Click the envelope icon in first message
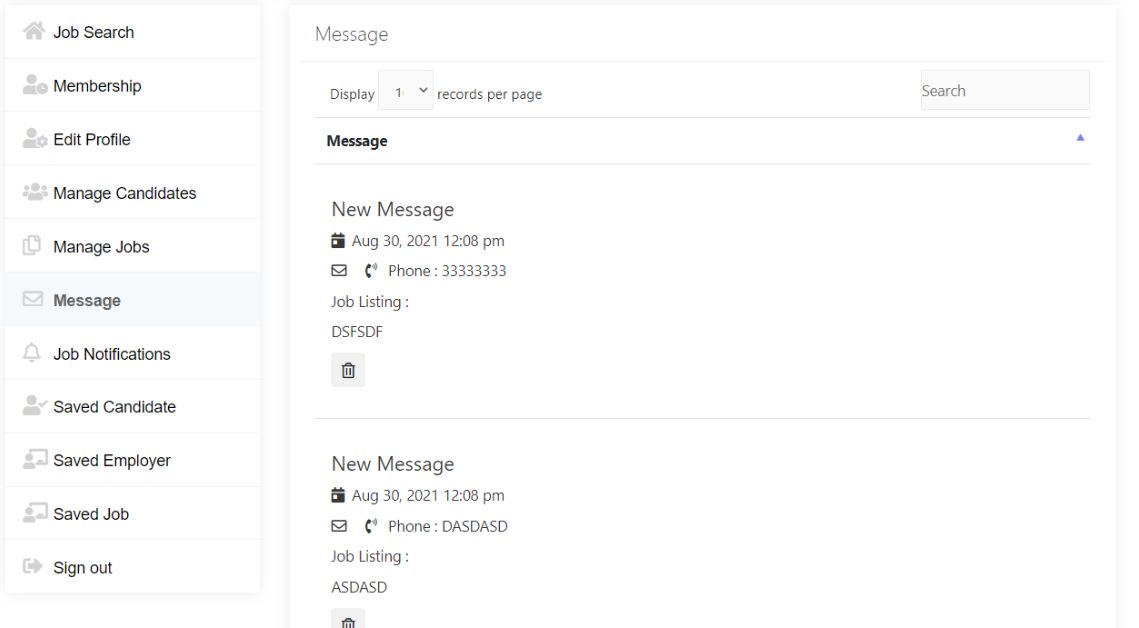1139x628 pixels. (x=339, y=271)
